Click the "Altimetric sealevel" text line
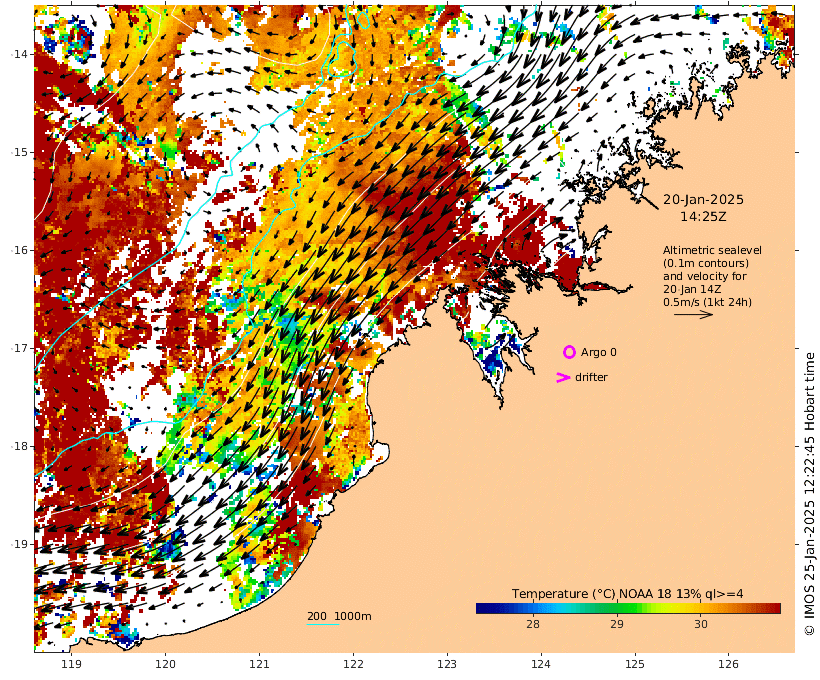Screen dimensions: 820x680 tap(712, 250)
